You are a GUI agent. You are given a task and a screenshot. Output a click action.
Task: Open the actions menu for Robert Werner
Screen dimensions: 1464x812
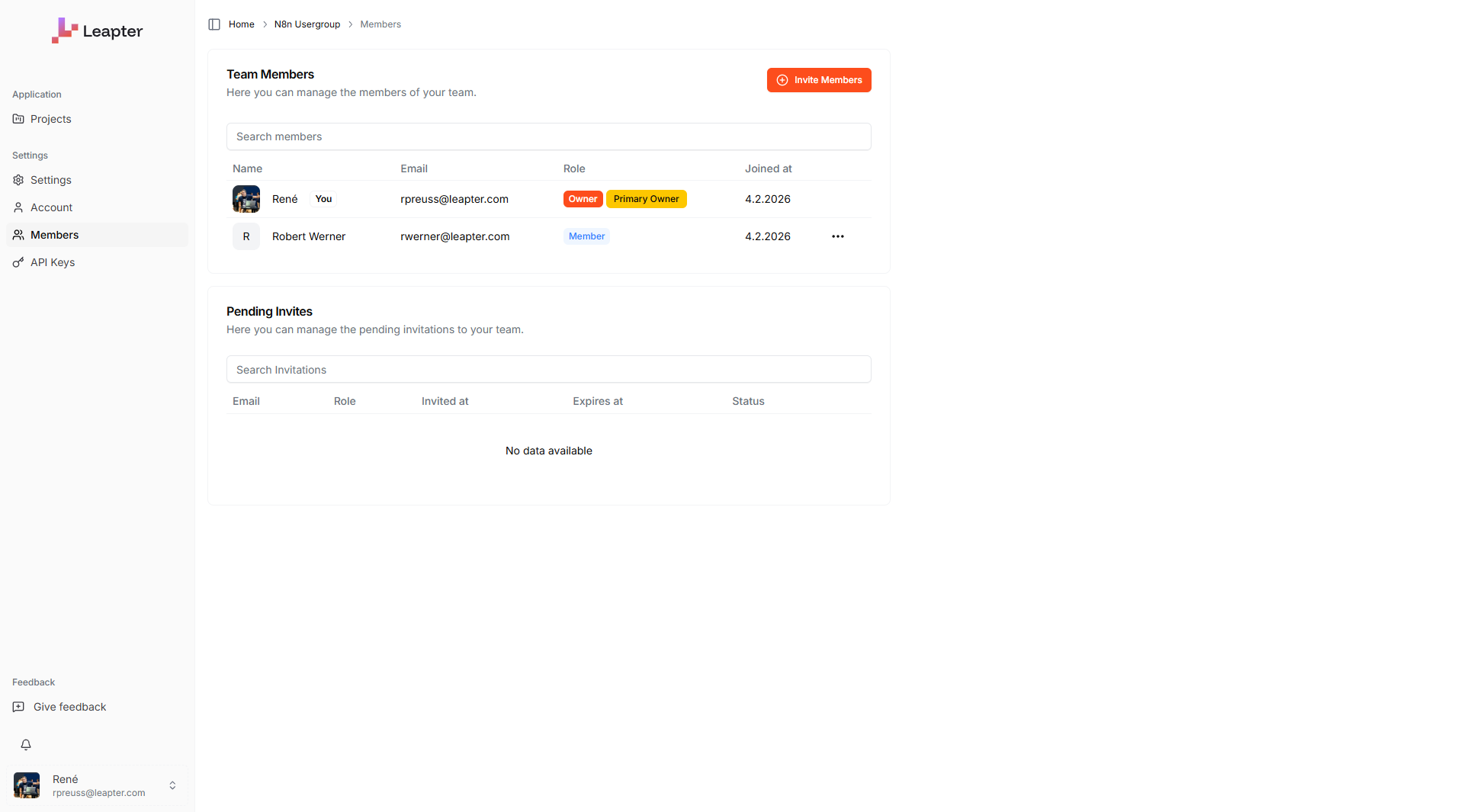(x=837, y=236)
